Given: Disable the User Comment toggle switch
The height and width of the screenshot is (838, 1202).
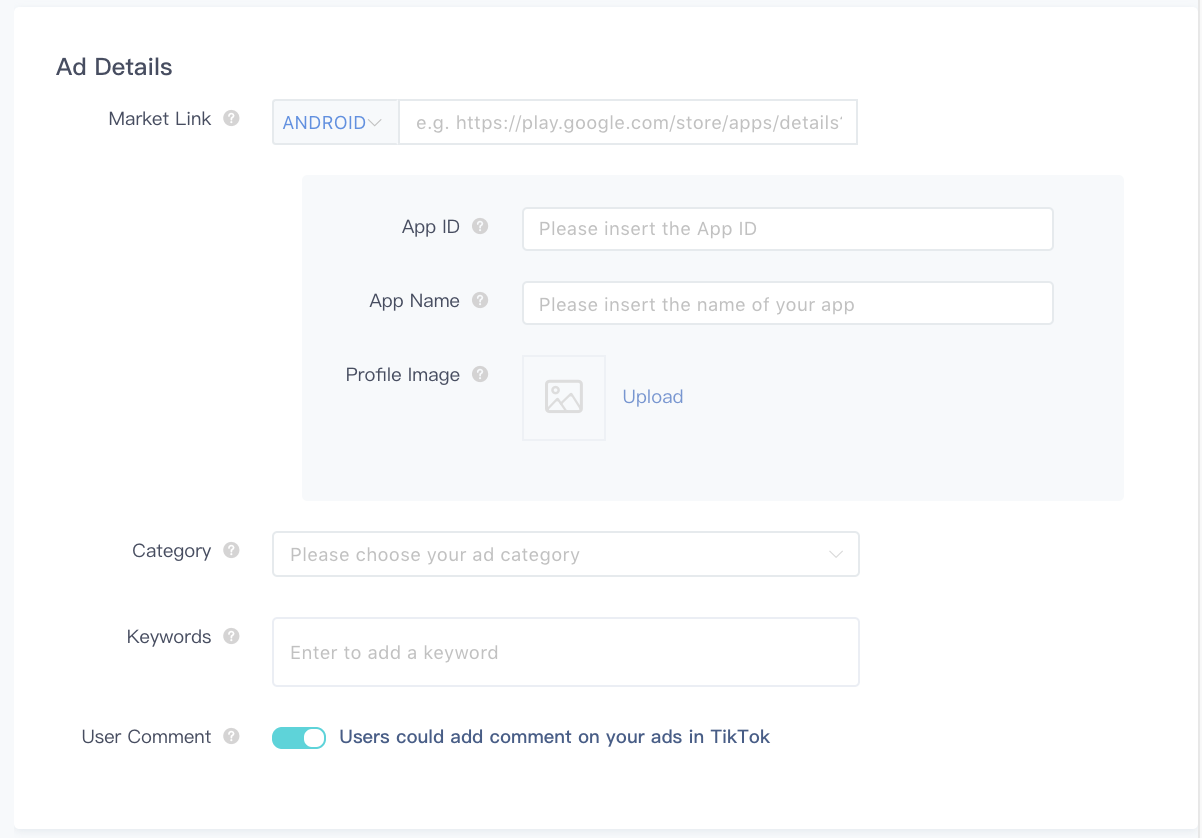Looking at the screenshot, I should [x=299, y=738].
